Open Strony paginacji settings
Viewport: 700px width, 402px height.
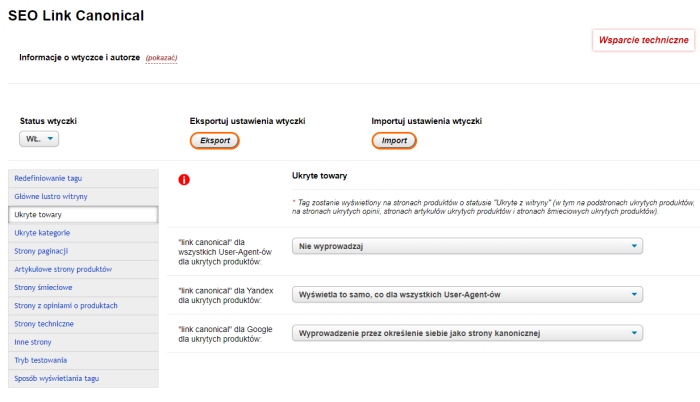[x=41, y=251]
